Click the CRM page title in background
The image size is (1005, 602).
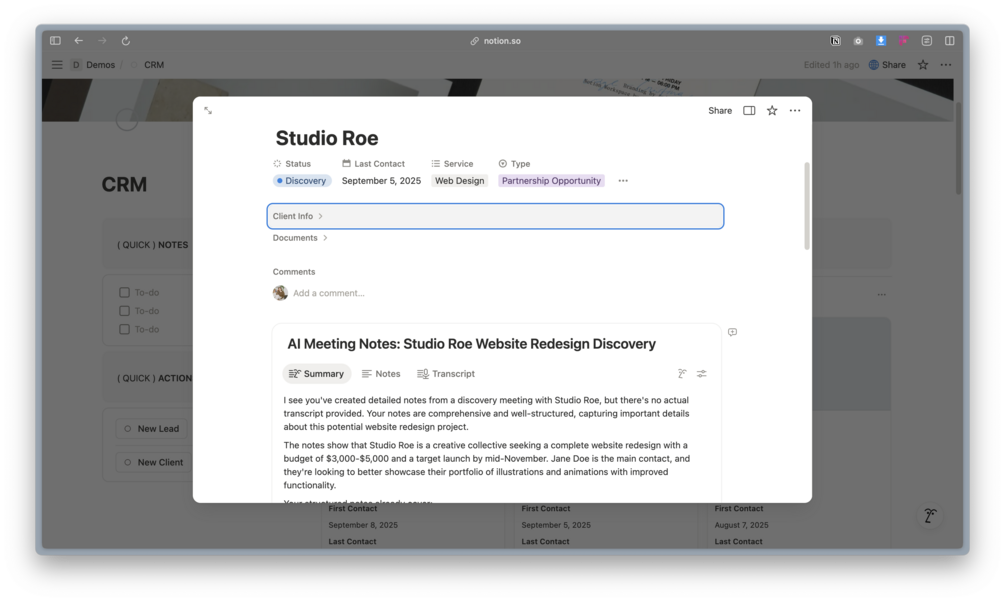(124, 185)
